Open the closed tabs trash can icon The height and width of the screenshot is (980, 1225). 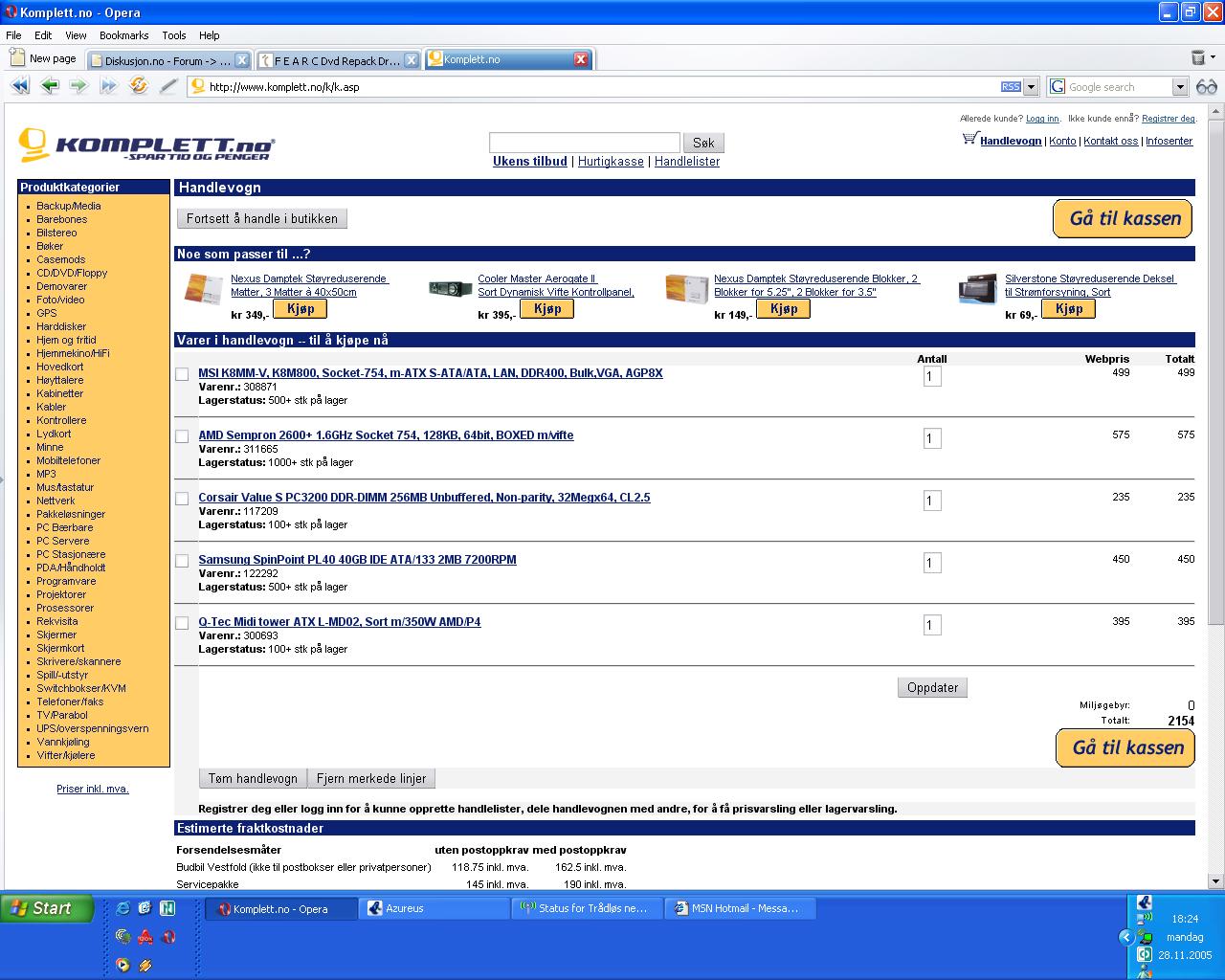pos(1197,58)
